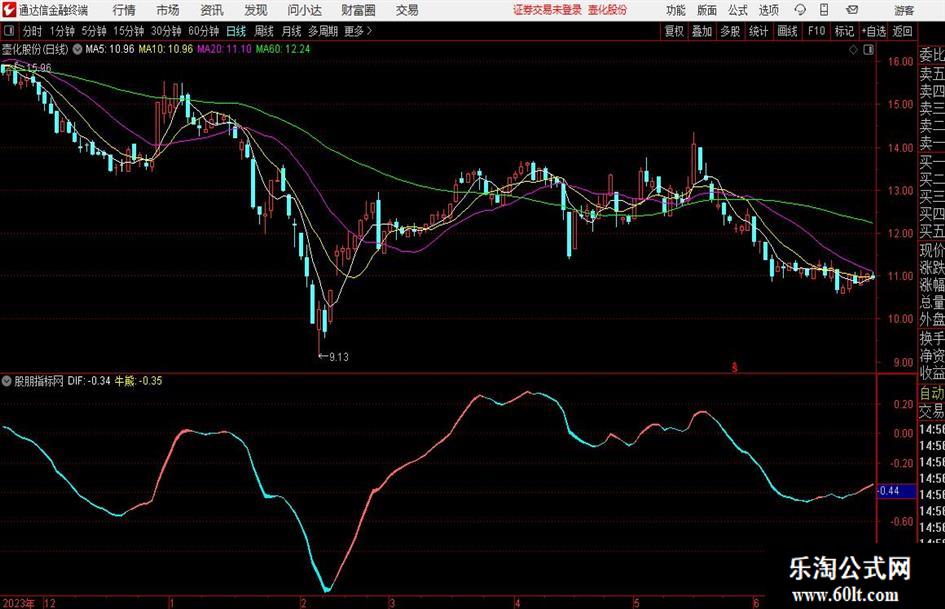Click the 现价 row in the side panel
The width and height of the screenshot is (945, 609).
click(932, 250)
